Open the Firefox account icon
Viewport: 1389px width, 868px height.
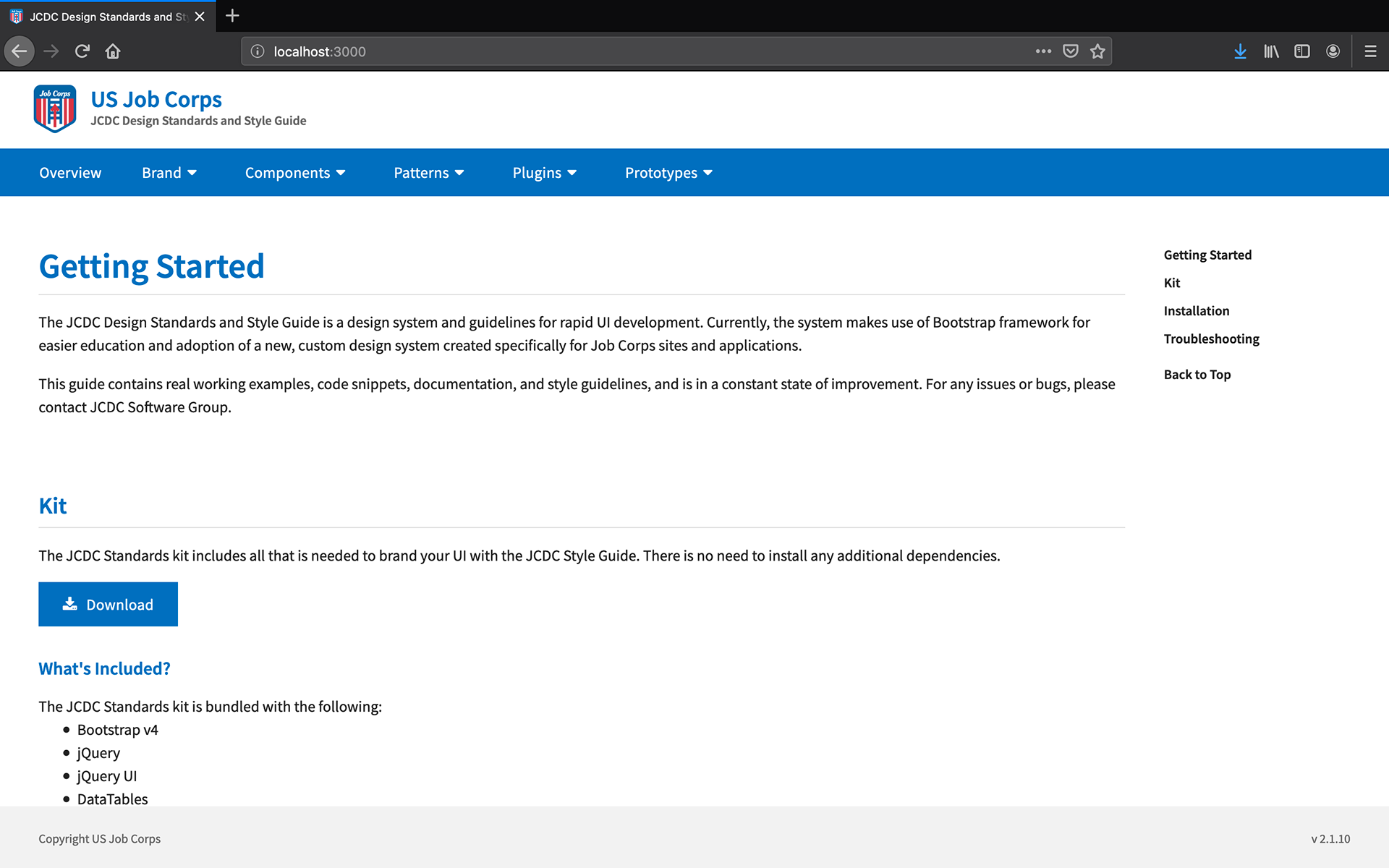click(1333, 51)
